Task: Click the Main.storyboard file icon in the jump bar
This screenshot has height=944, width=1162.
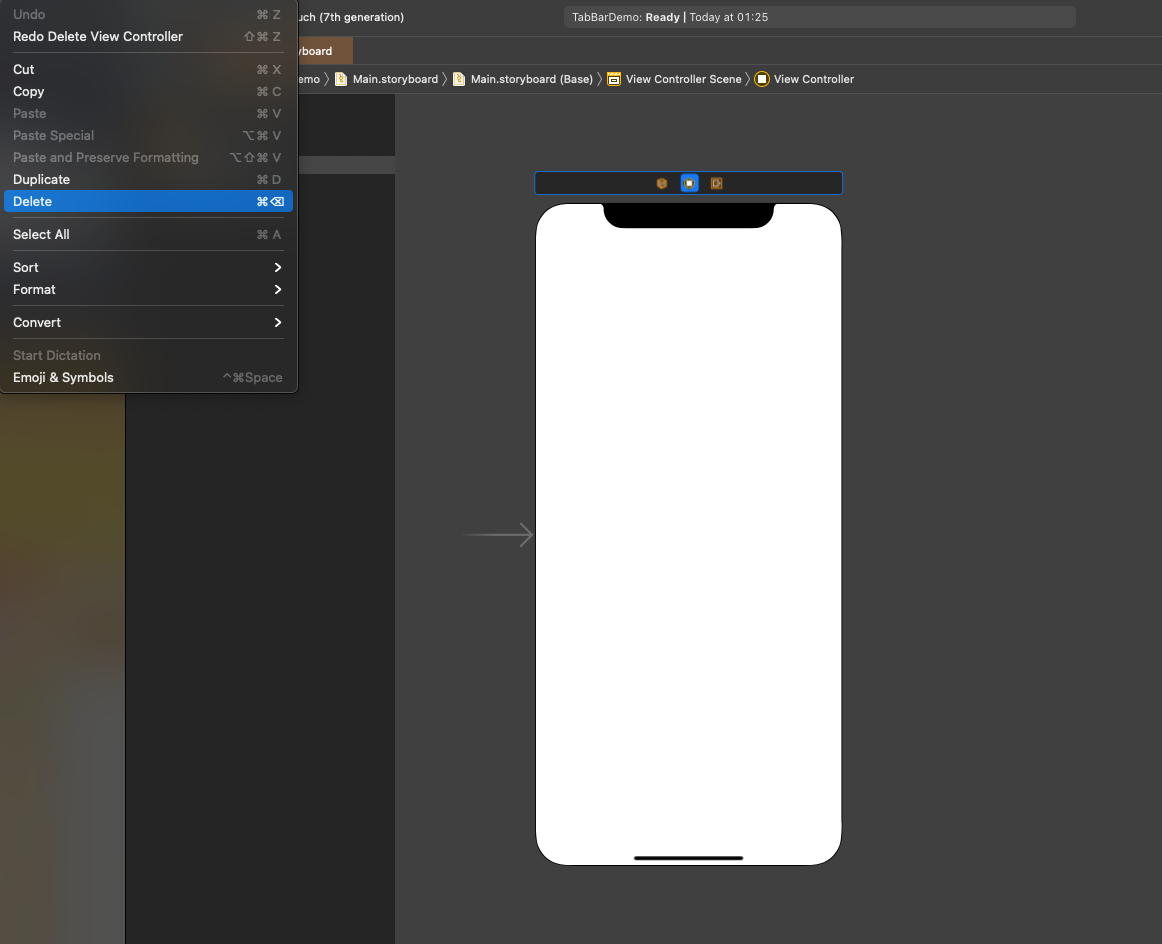Action: tap(341, 78)
